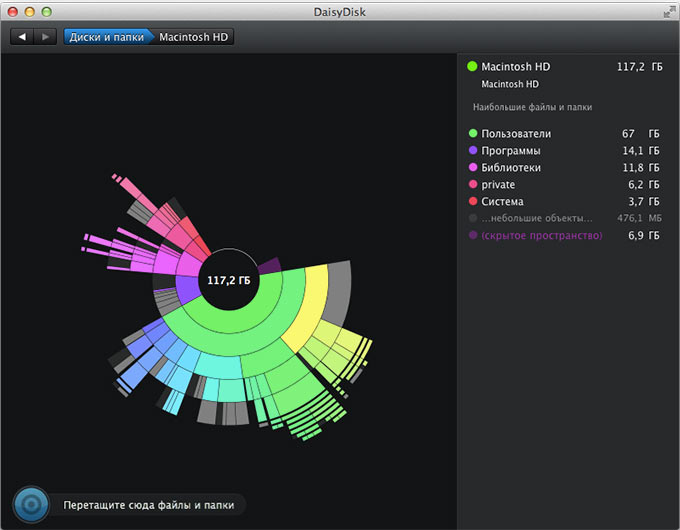Screen dimensions: 680x530
Task: Click the '3,7 ГБ' size value
Action: pos(644,201)
